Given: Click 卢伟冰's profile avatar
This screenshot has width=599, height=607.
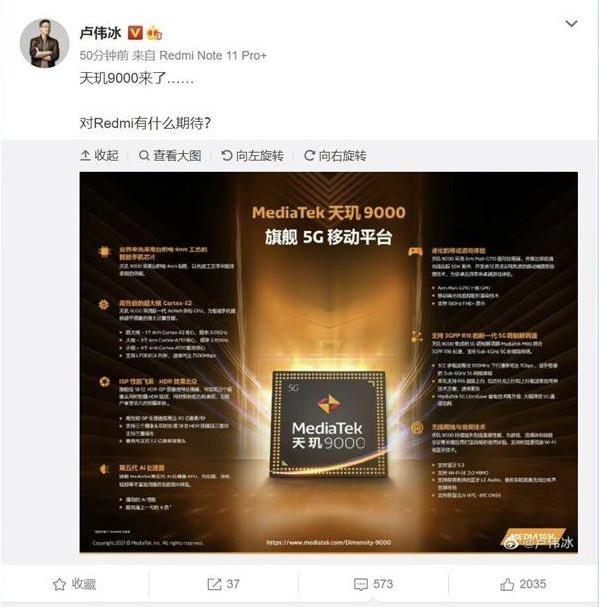Looking at the screenshot, I should tap(45, 43).
